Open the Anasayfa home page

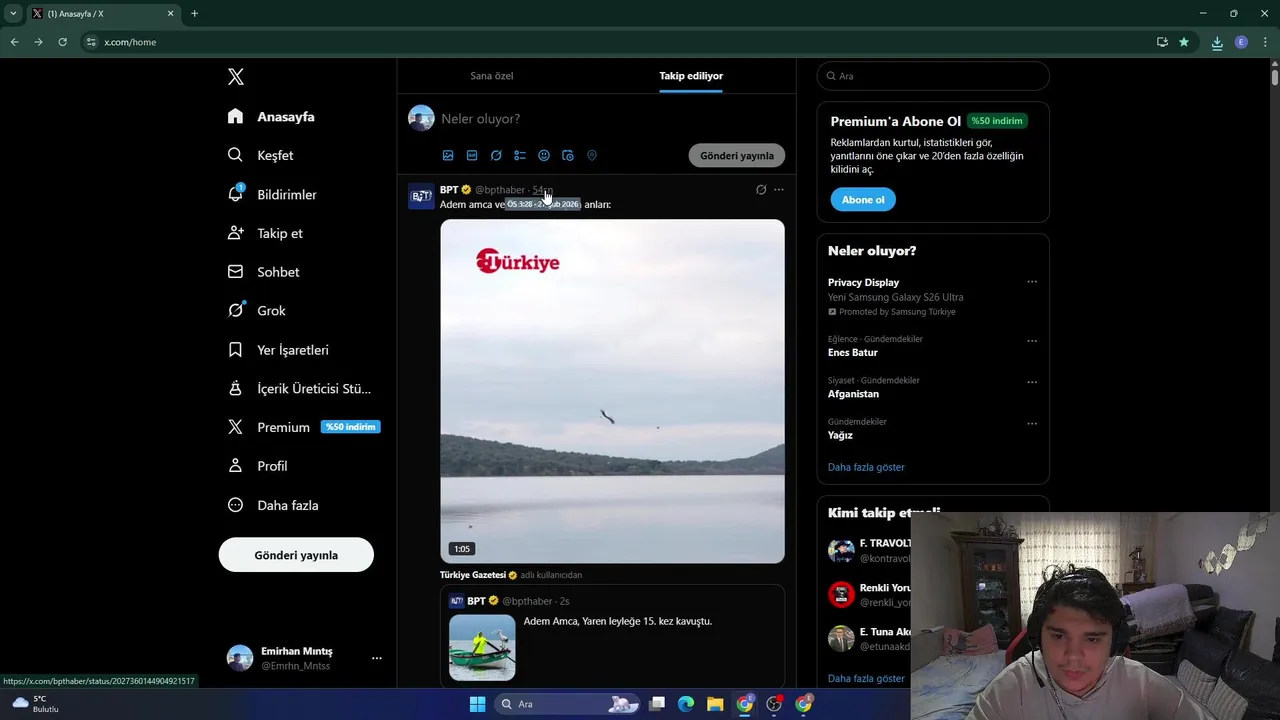tap(271, 116)
